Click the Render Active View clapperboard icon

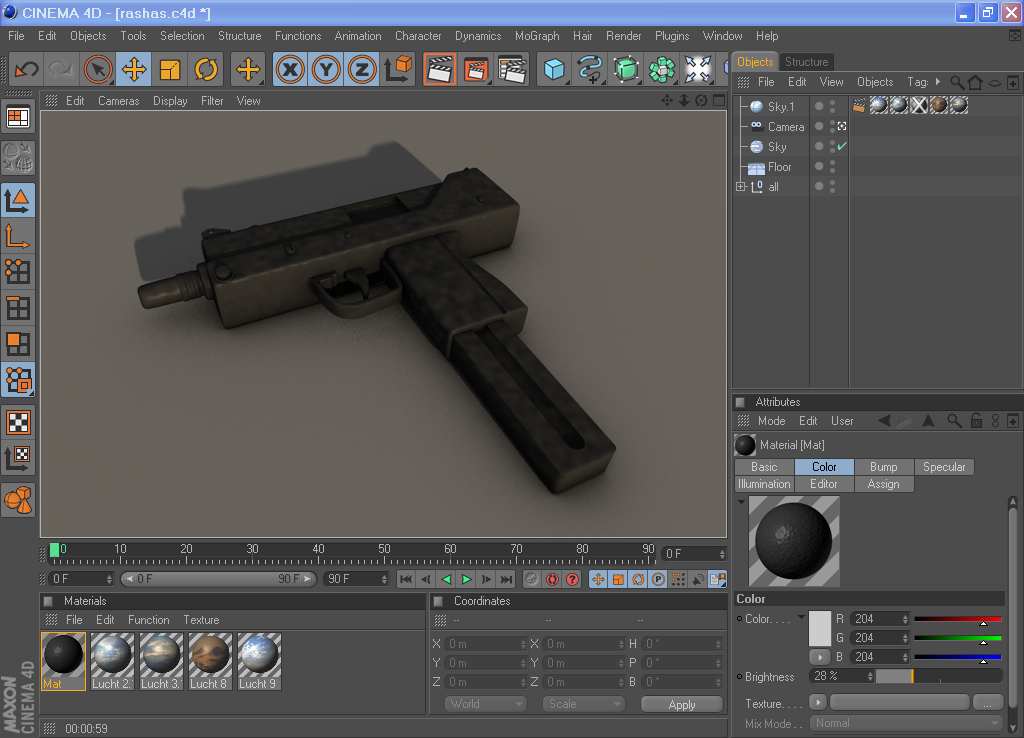click(440, 69)
